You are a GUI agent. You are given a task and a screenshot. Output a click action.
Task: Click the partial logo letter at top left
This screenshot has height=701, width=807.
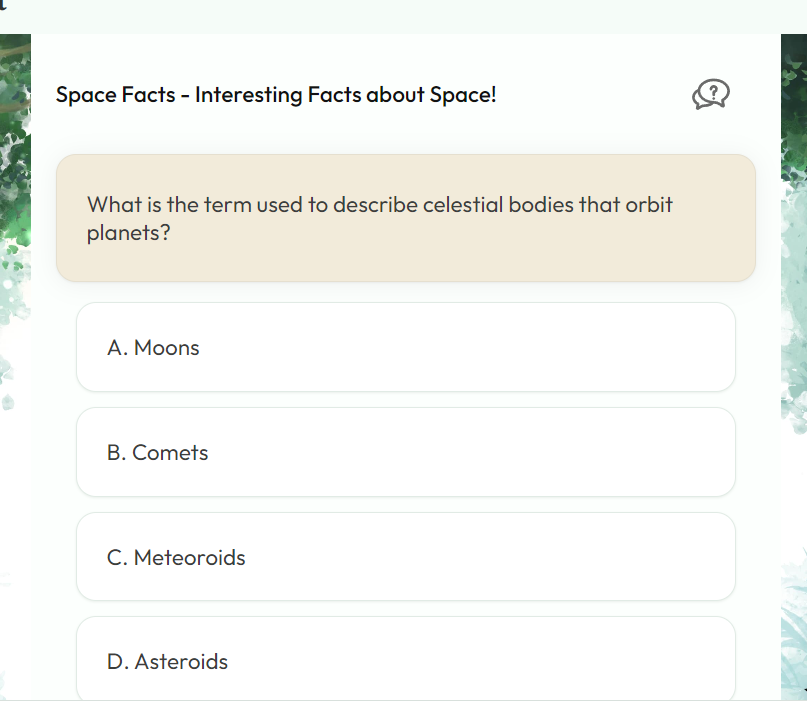point(4,4)
